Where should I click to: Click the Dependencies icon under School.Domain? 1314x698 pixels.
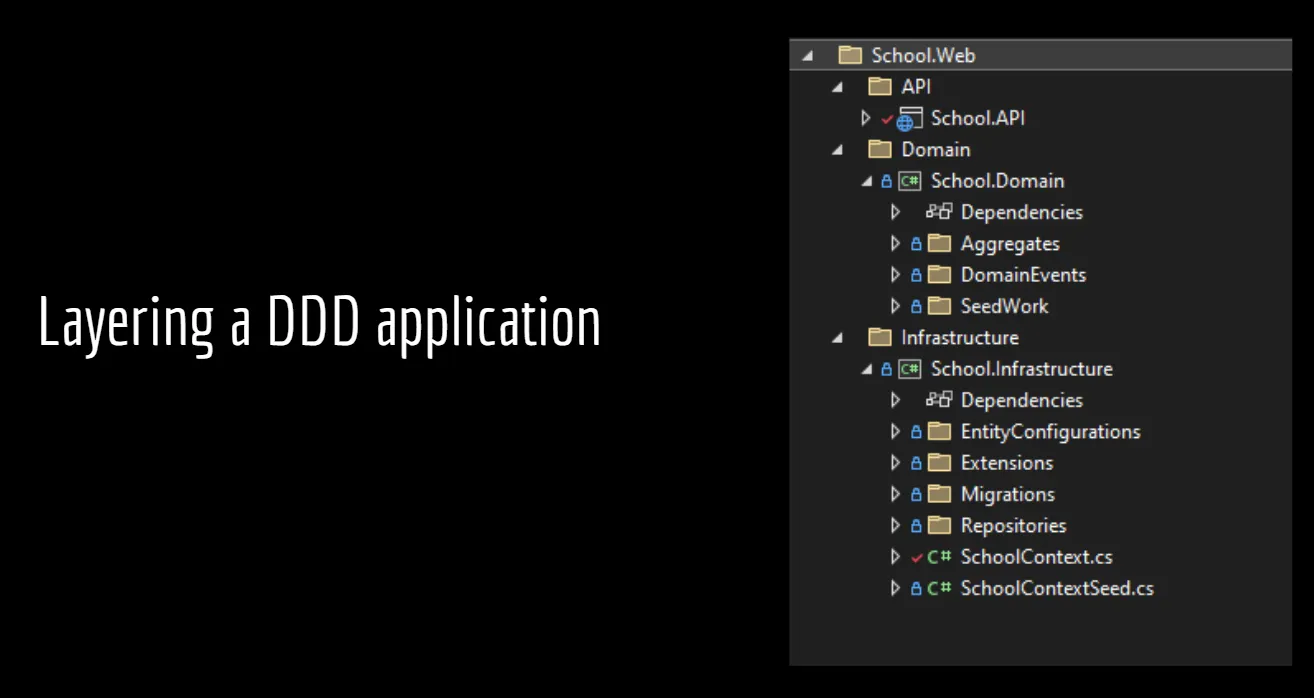click(x=938, y=212)
